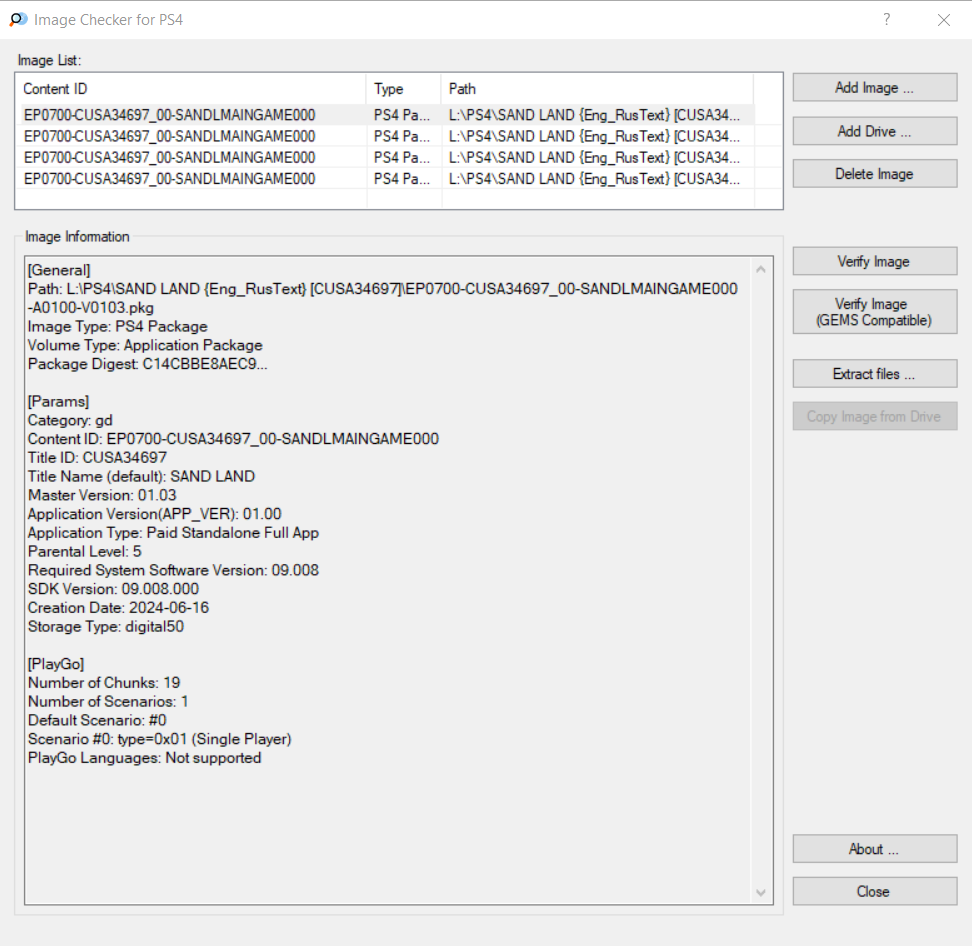972x946 pixels.
Task: Open the Extract files dialog
Action: coord(874,374)
